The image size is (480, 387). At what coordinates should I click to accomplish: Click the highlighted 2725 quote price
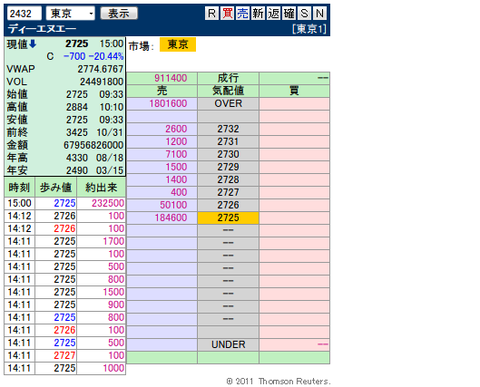pyautogui.click(x=228, y=218)
